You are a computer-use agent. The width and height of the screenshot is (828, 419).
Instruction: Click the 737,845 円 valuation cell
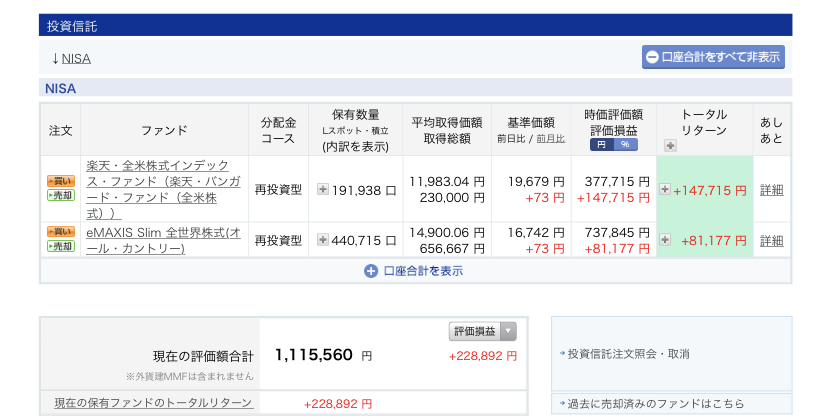click(x=617, y=232)
